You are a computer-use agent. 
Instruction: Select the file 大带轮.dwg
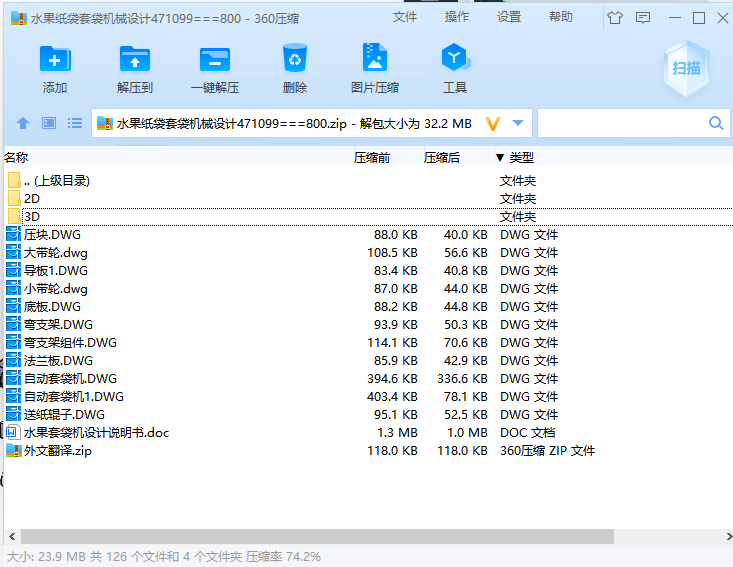[368, 252]
